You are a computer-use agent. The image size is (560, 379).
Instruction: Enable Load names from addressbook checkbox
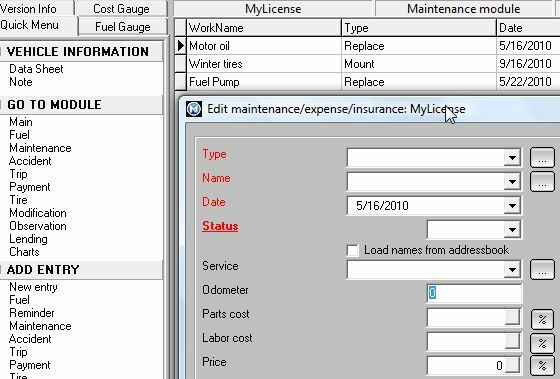pyautogui.click(x=352, y=250)
